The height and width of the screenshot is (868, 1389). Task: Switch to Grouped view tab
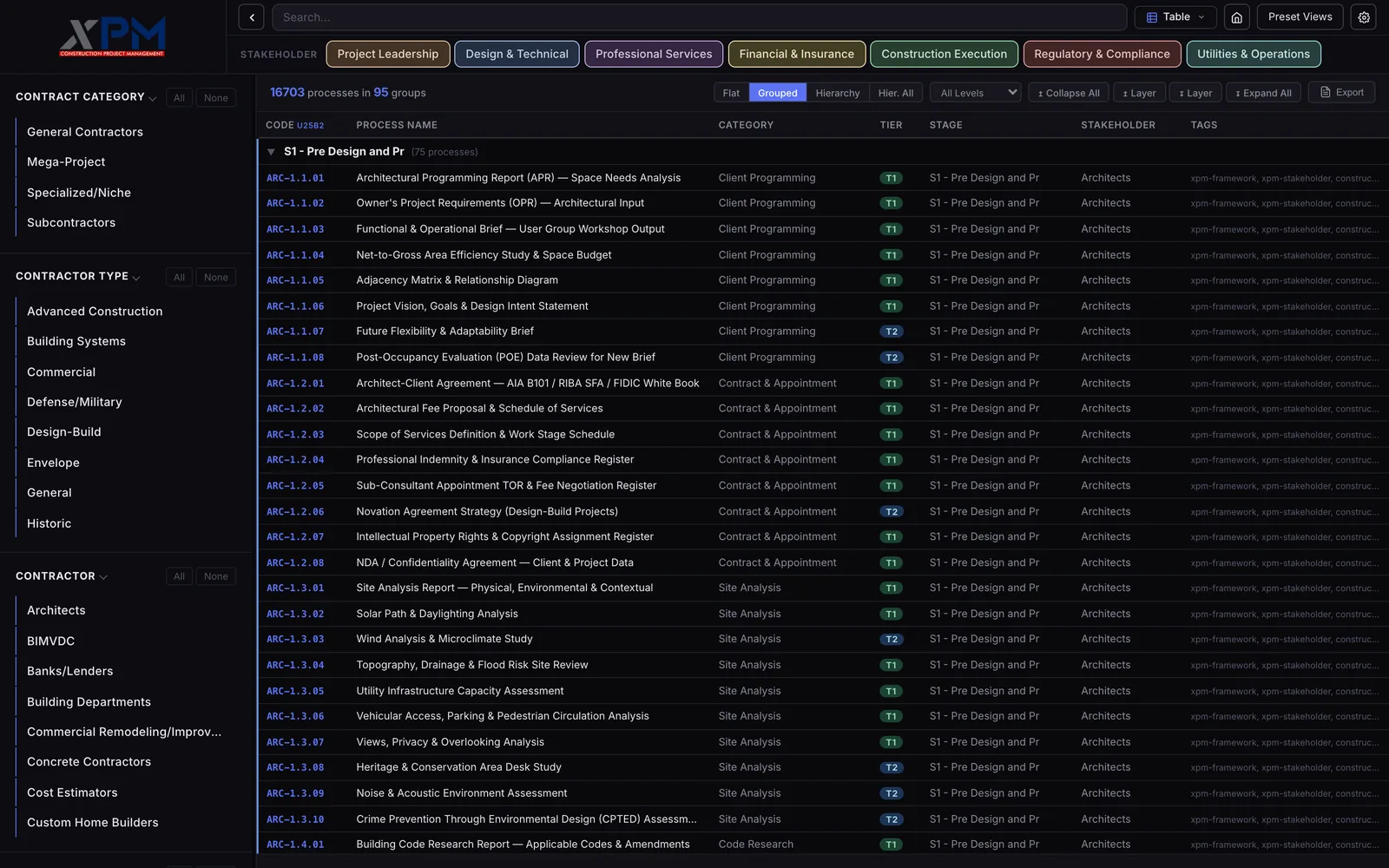click(778, 93)
